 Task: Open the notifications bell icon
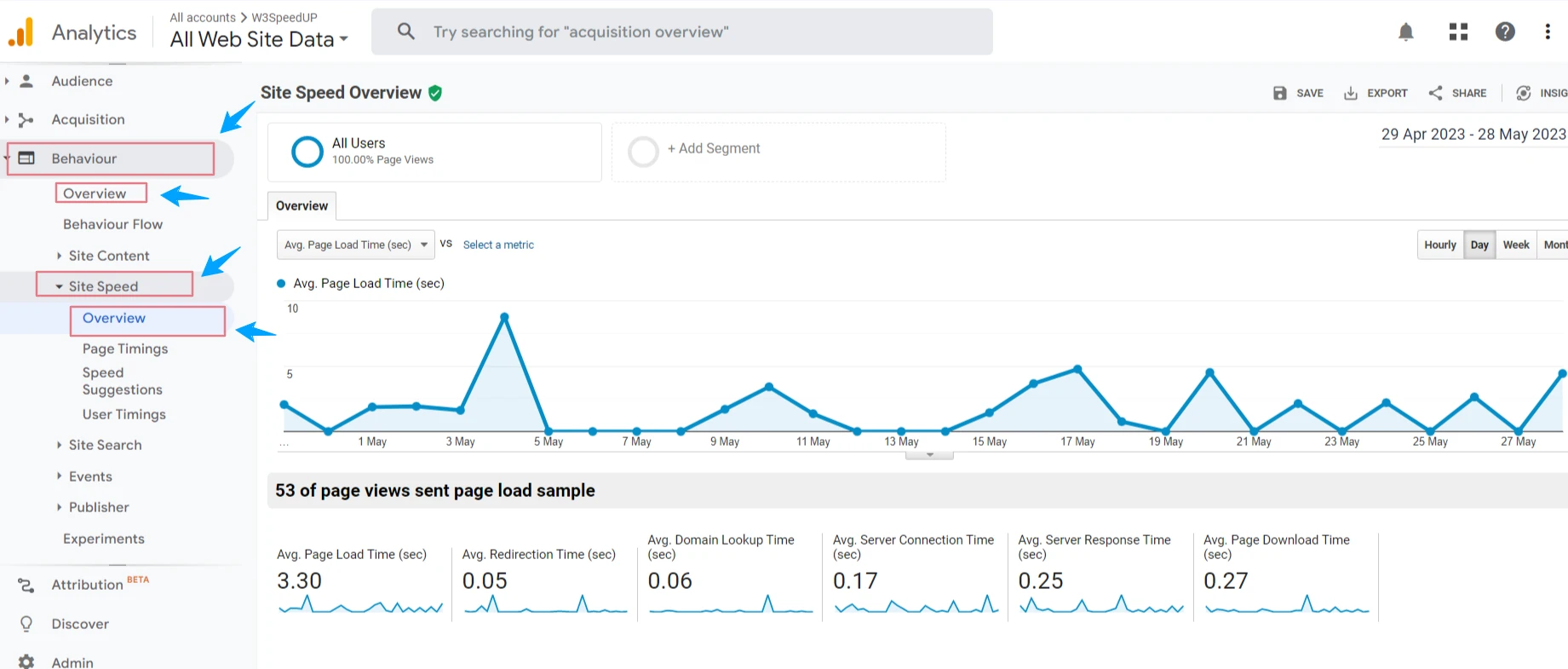click(1405, 32)
